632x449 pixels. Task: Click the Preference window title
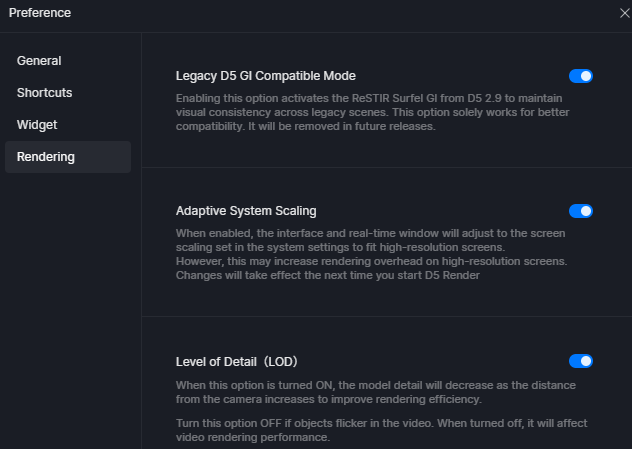click(x=40, y=13)
